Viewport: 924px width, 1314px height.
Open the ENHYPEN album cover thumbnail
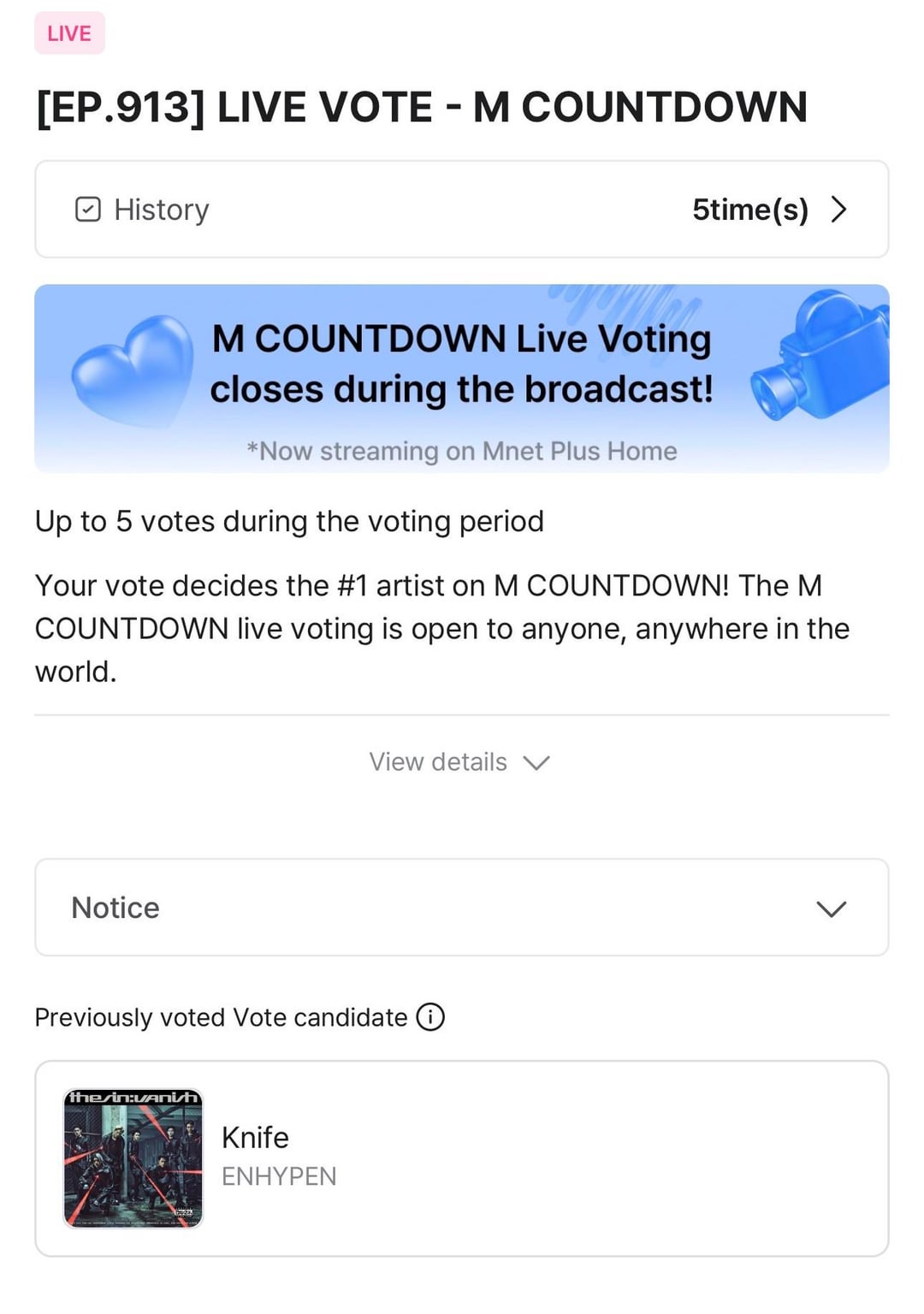point(133,1158)
